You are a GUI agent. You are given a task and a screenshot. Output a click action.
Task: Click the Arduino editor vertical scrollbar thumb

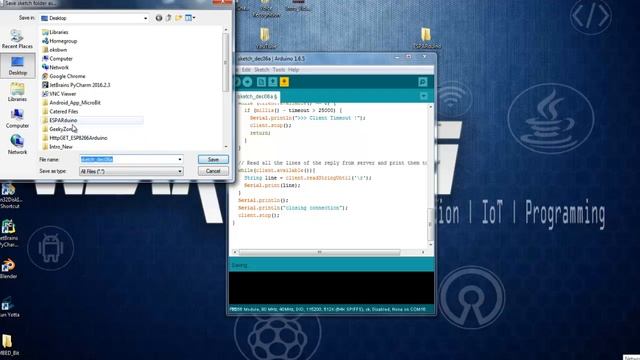(x=430, y=224)
